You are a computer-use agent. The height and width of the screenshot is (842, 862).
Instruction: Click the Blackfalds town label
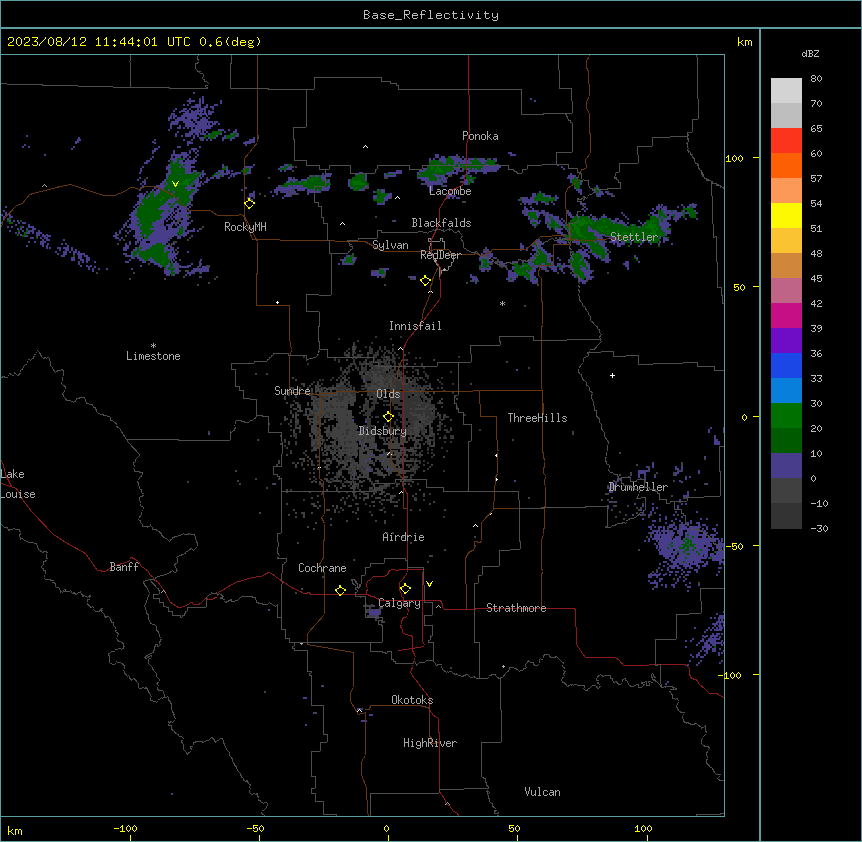441,223
